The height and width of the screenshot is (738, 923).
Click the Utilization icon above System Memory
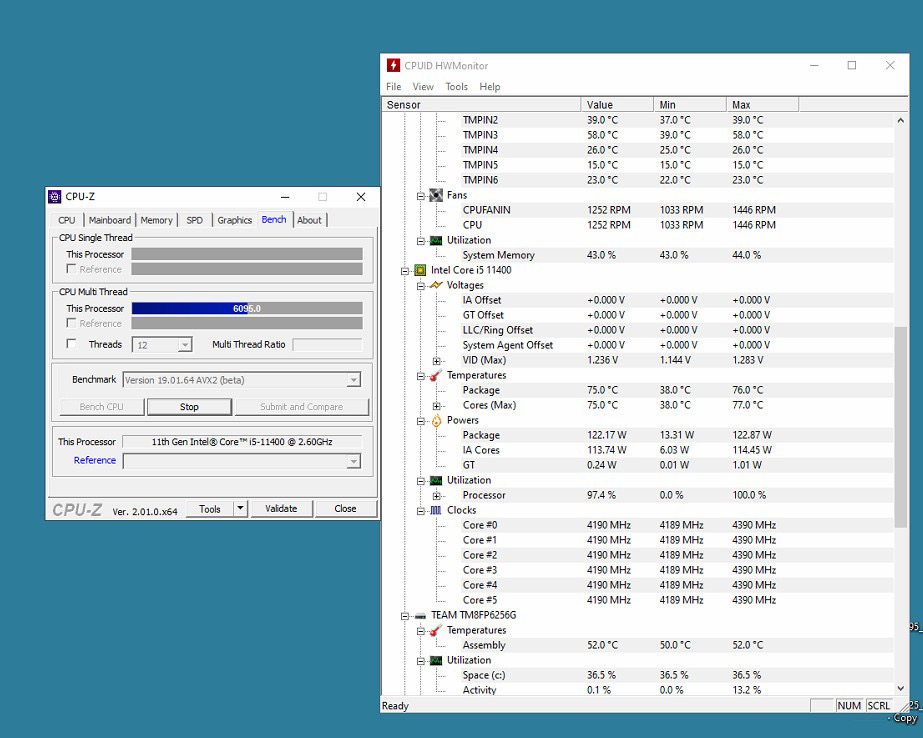coord(436,240)
